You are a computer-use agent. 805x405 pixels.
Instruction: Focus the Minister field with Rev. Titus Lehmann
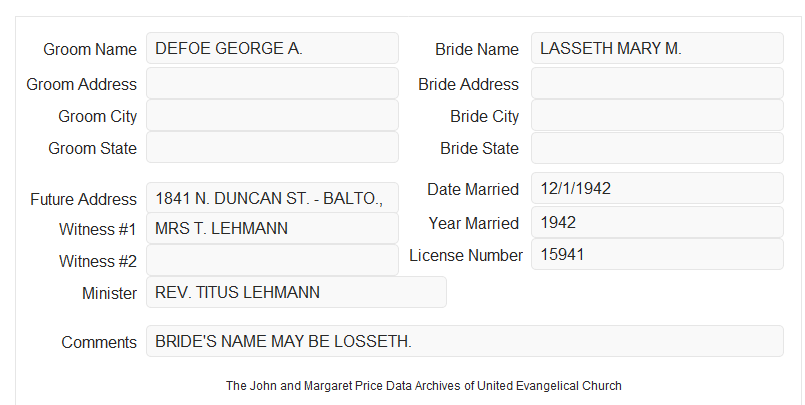pos(296,292)
